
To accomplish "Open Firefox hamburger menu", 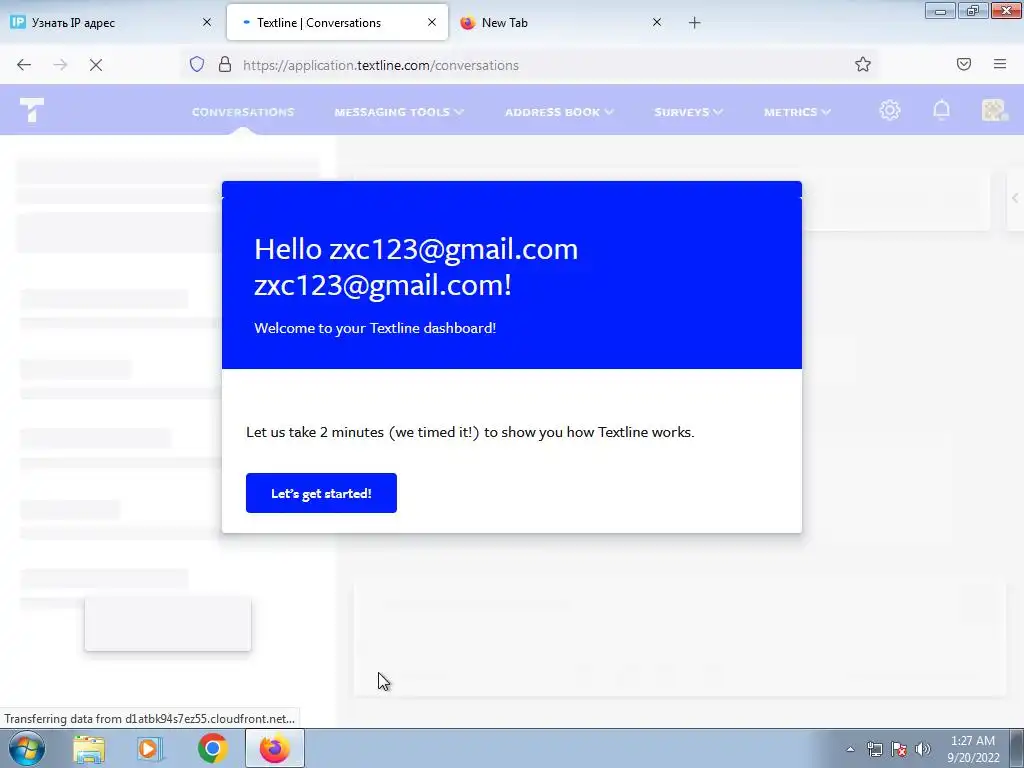I will (1000, 64).
